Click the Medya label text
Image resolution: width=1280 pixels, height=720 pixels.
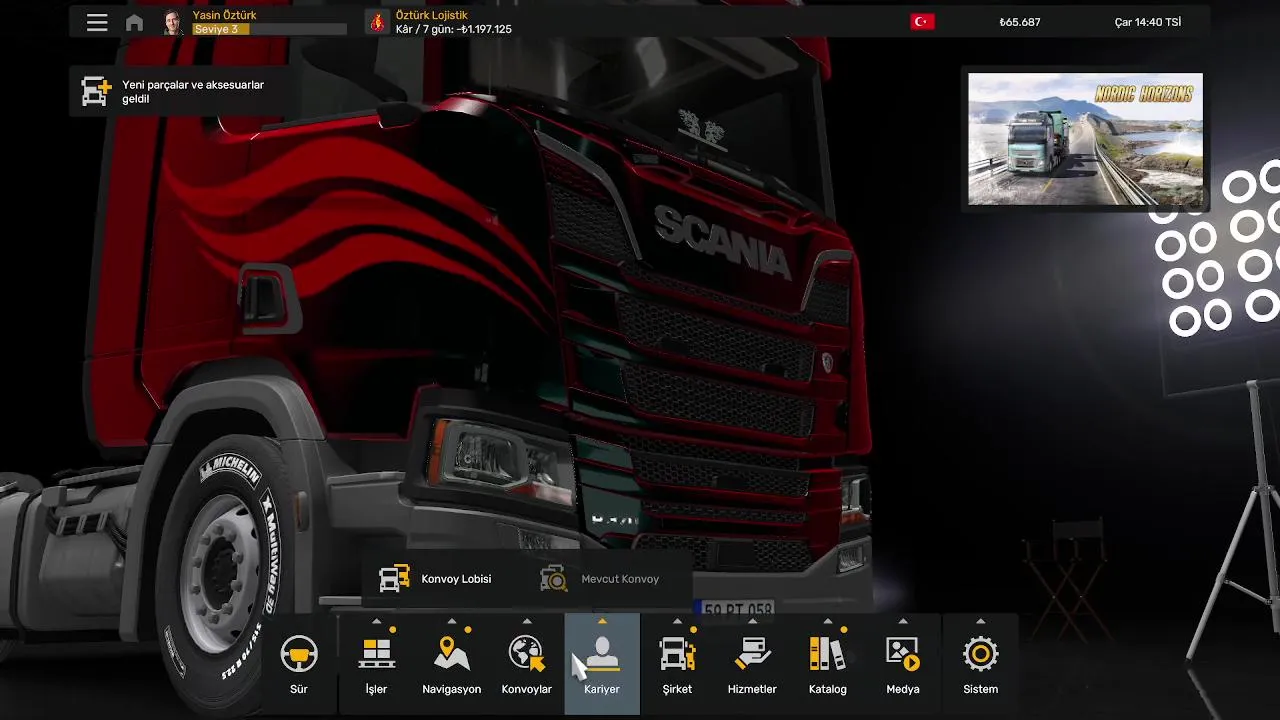point(903,689)
